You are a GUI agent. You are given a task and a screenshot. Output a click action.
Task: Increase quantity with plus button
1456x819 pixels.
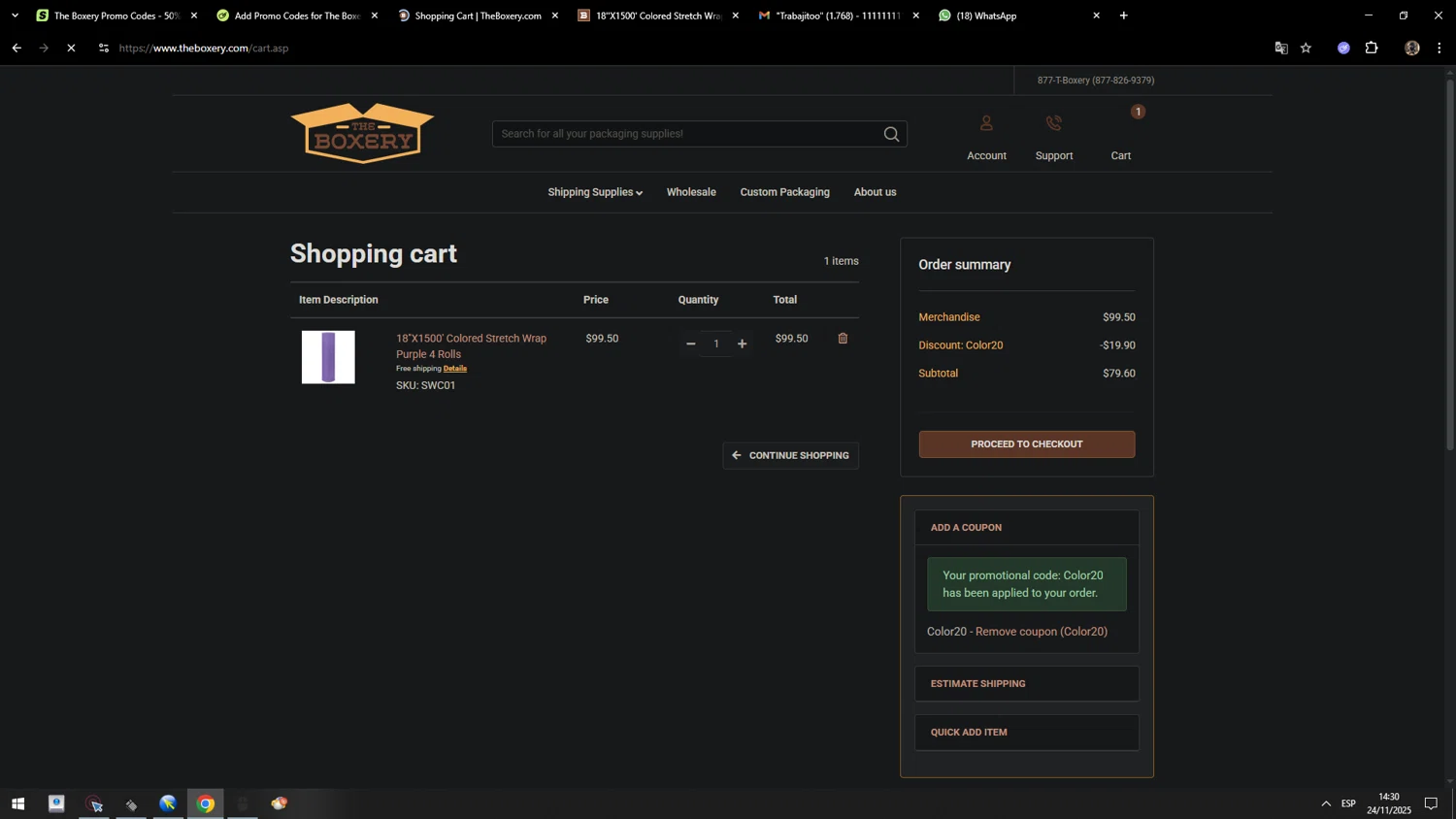(x=743, y=344)
